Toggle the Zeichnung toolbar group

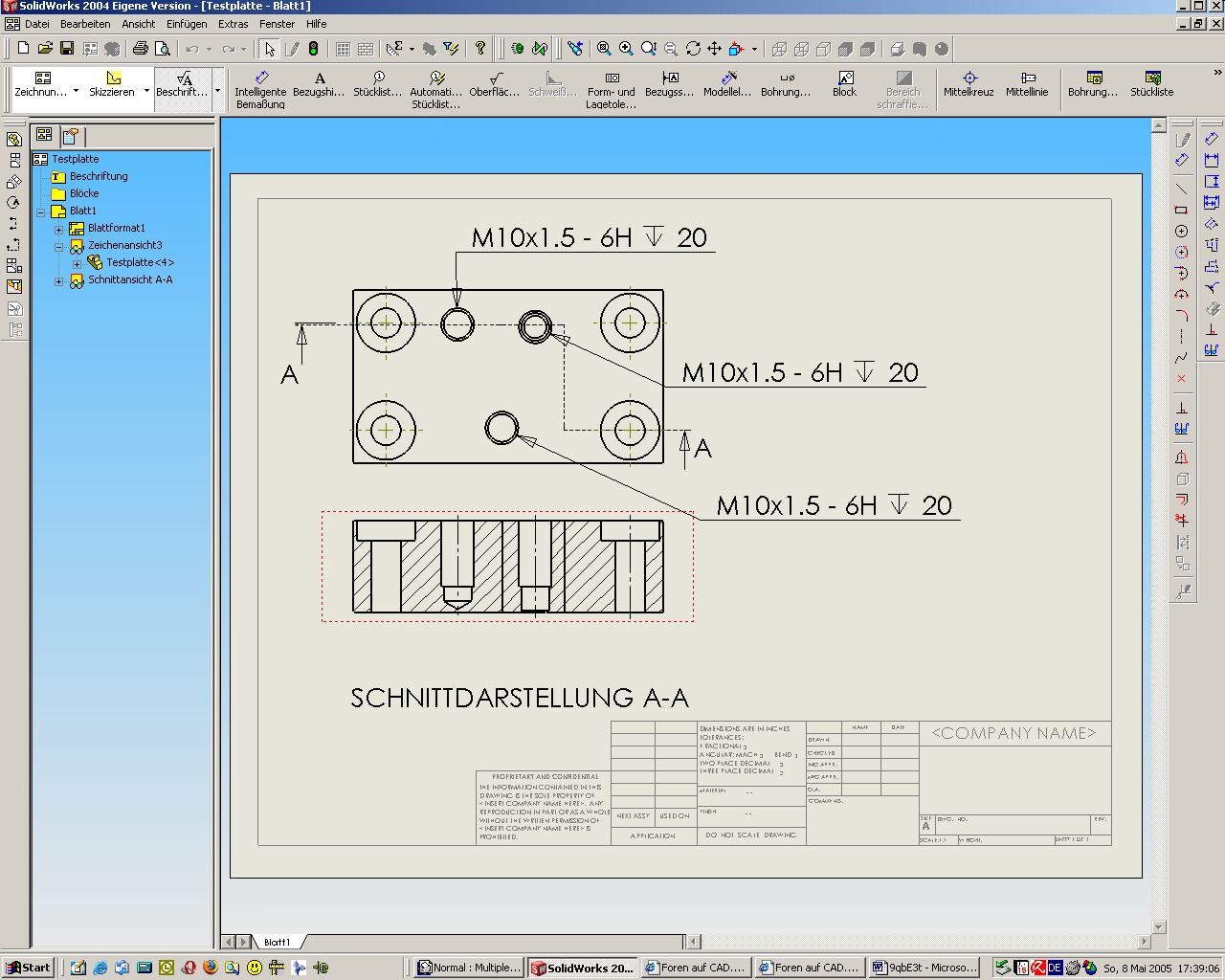pyautogui.click(x=42, y=84)
